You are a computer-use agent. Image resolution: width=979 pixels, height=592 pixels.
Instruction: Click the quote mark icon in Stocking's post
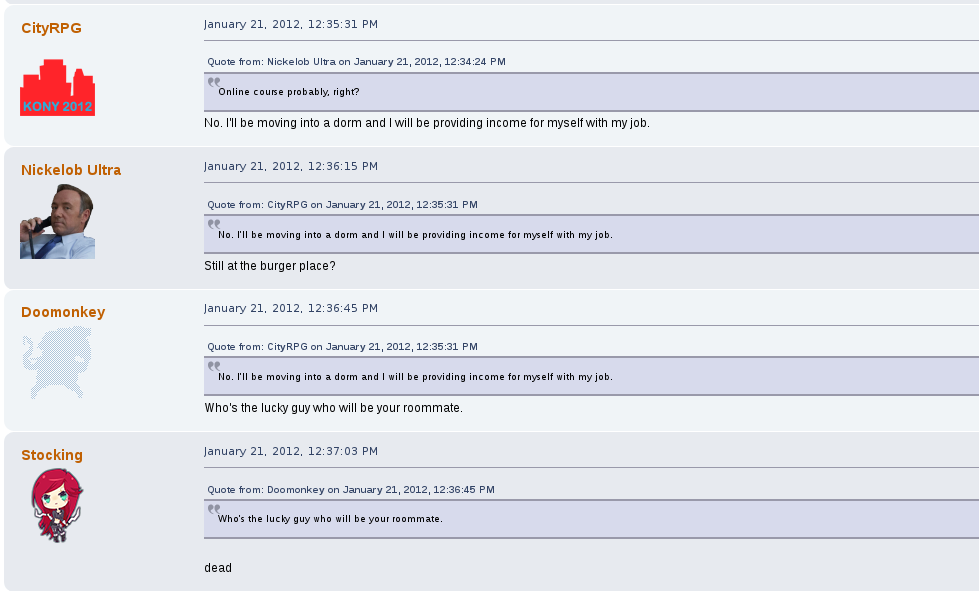coord(214,510)
